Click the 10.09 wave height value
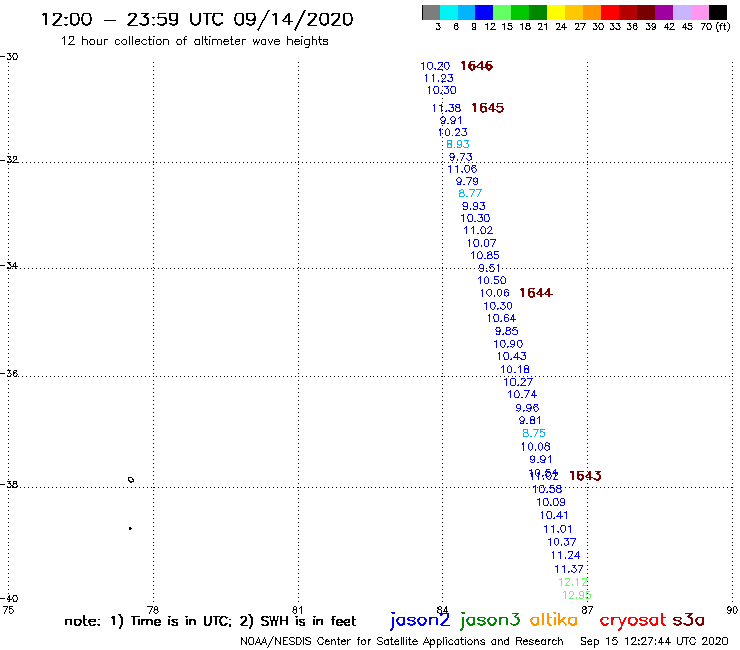The image size is (740, 650). click(551, 503)
